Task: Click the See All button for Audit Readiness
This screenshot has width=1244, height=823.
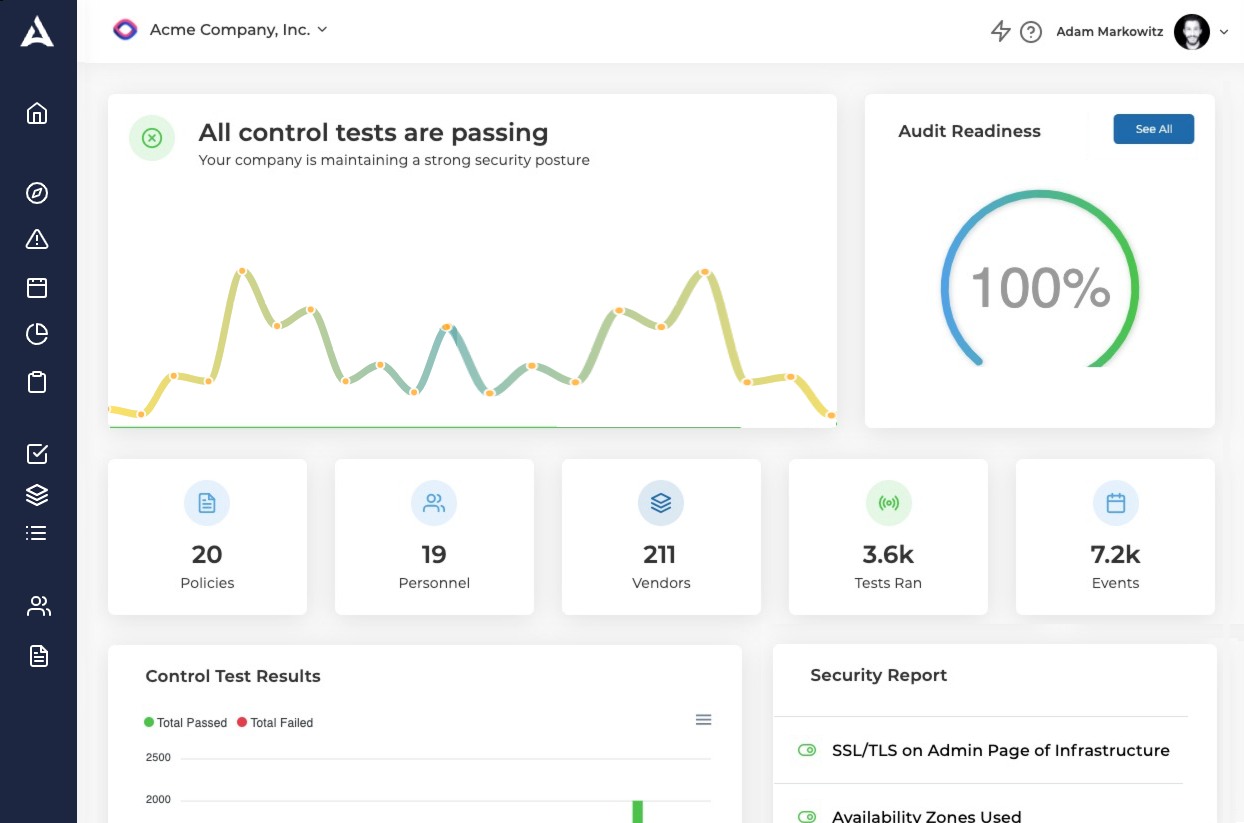Action: (x=1153, y=129)
